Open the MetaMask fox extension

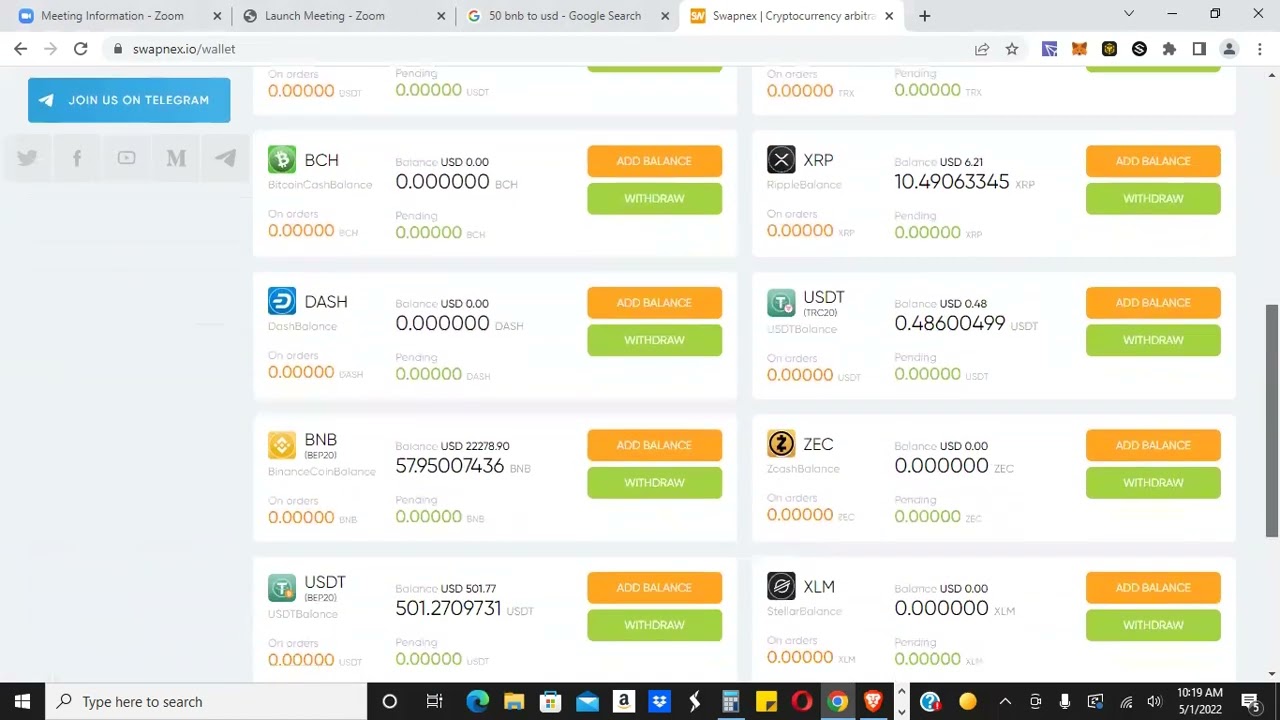1079,49
